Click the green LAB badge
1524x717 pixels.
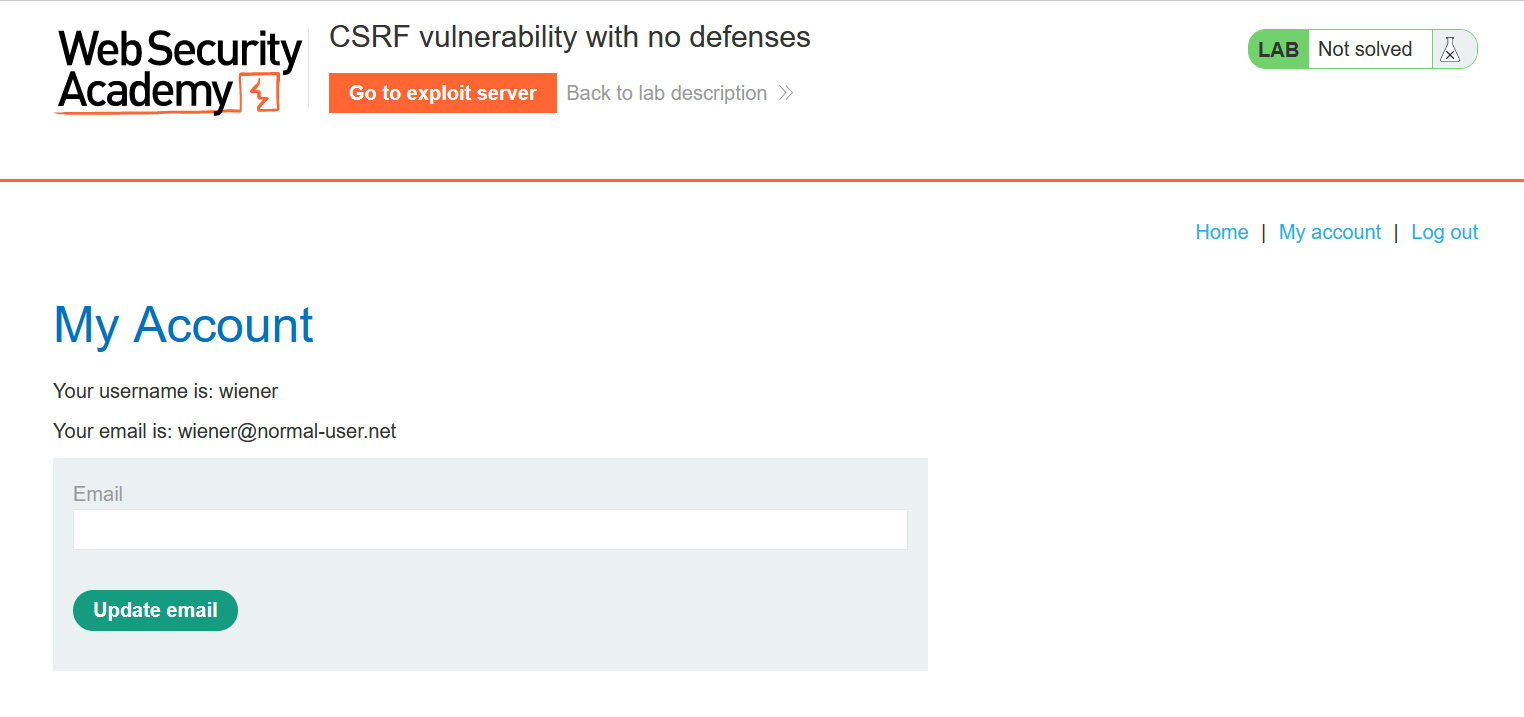coord(1278,50)
